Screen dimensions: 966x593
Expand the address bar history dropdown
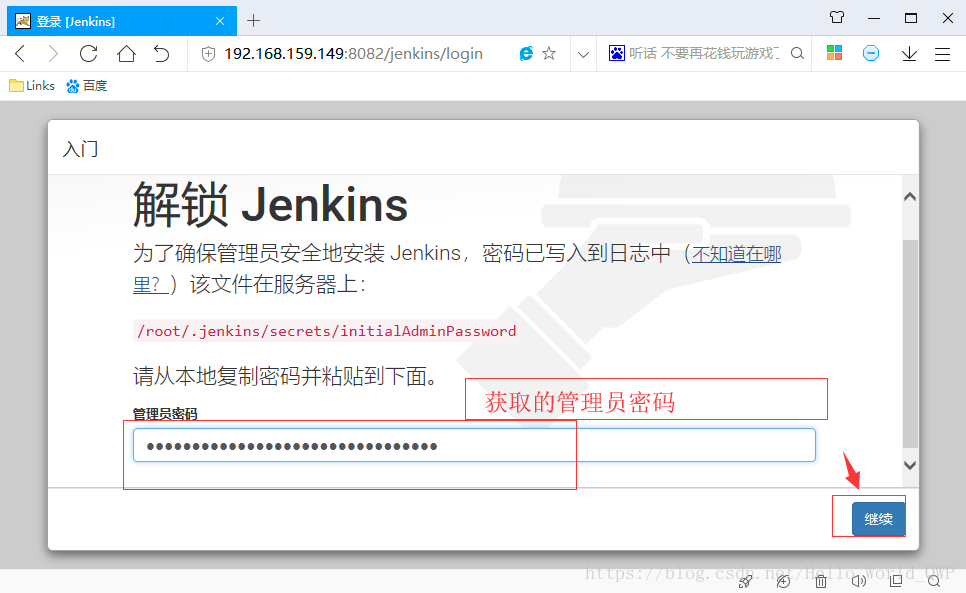583,54
